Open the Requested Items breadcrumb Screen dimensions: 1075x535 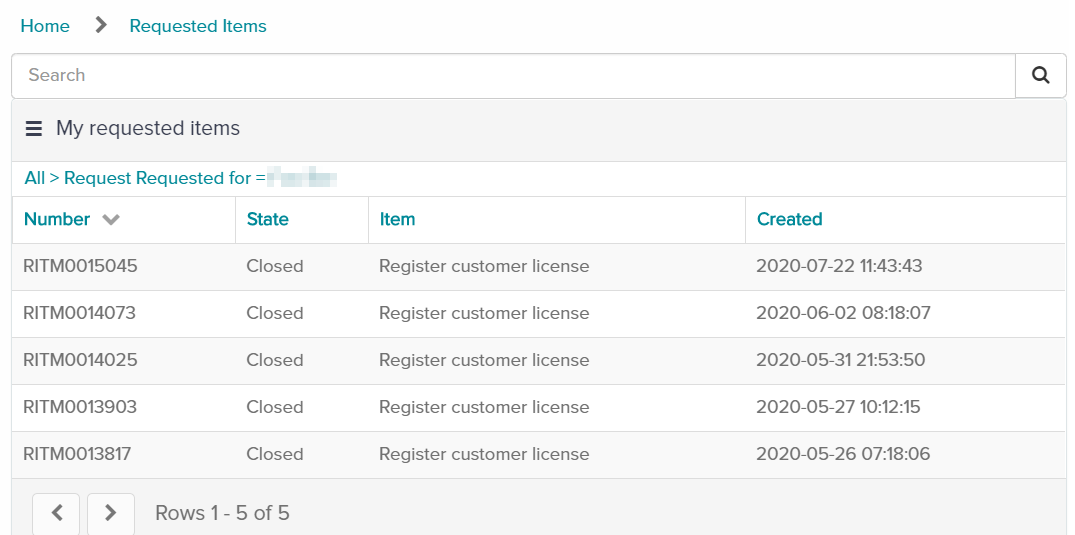point(198,26)
